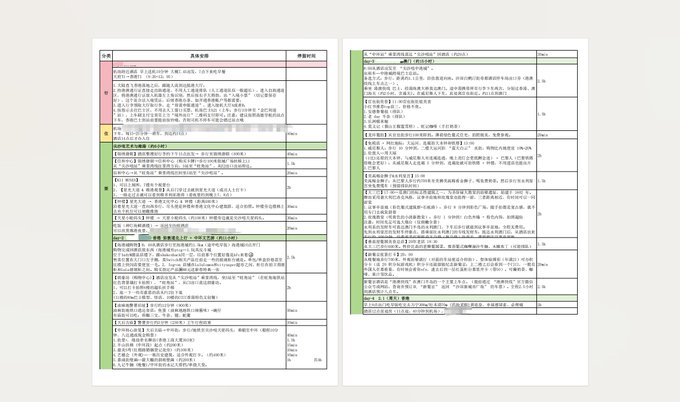Click the 【K11 MUSEA】 itinerary cell
The height and width of the screenshot is (402, 680).
[199, 187]
